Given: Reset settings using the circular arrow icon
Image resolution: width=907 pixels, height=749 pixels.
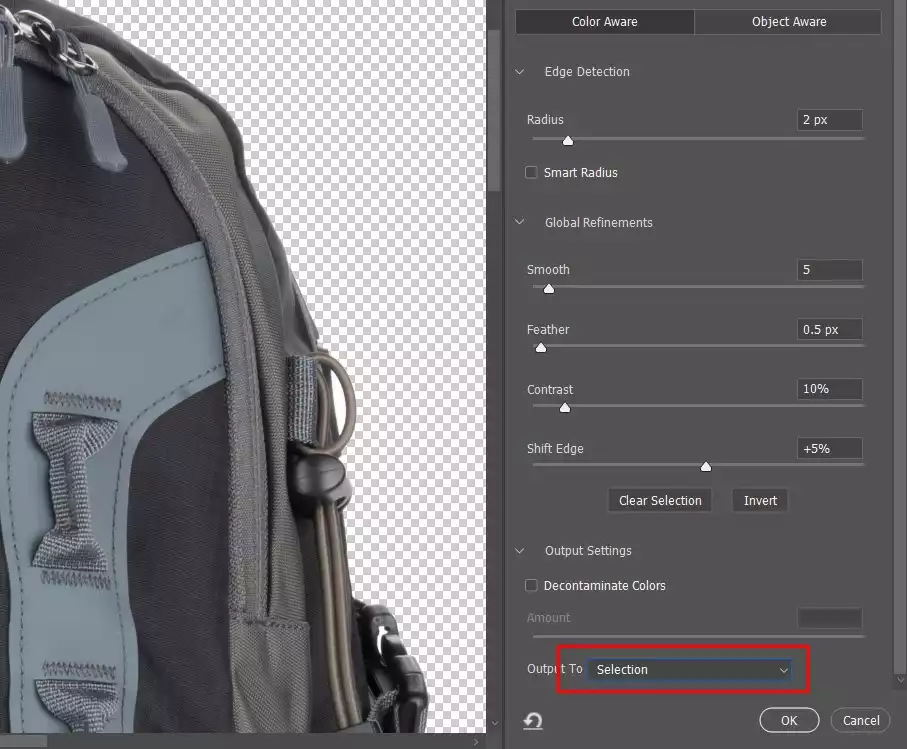Looking at the screenshot, I should [533, 720].
